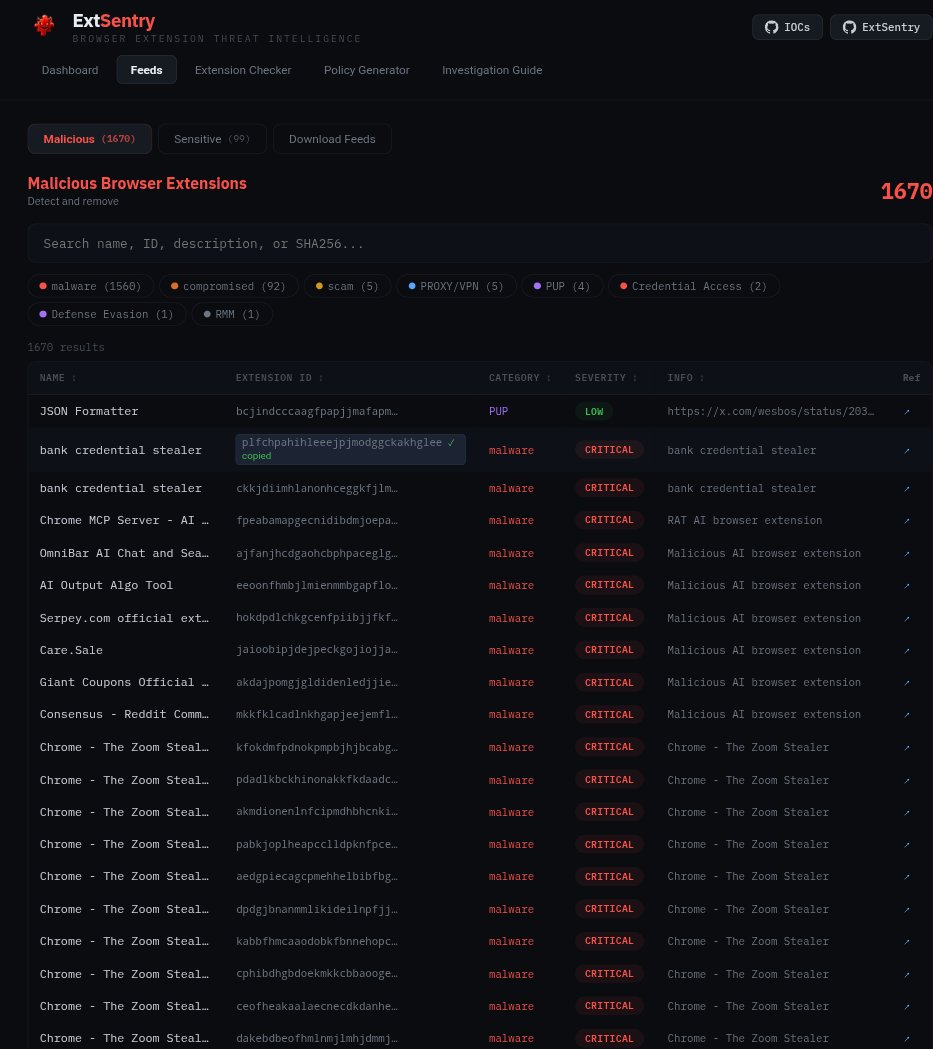Sort by EXTENSION ID column header
Image resolution: width=933 pixels, height=1049 pixels.
[280, 378]
